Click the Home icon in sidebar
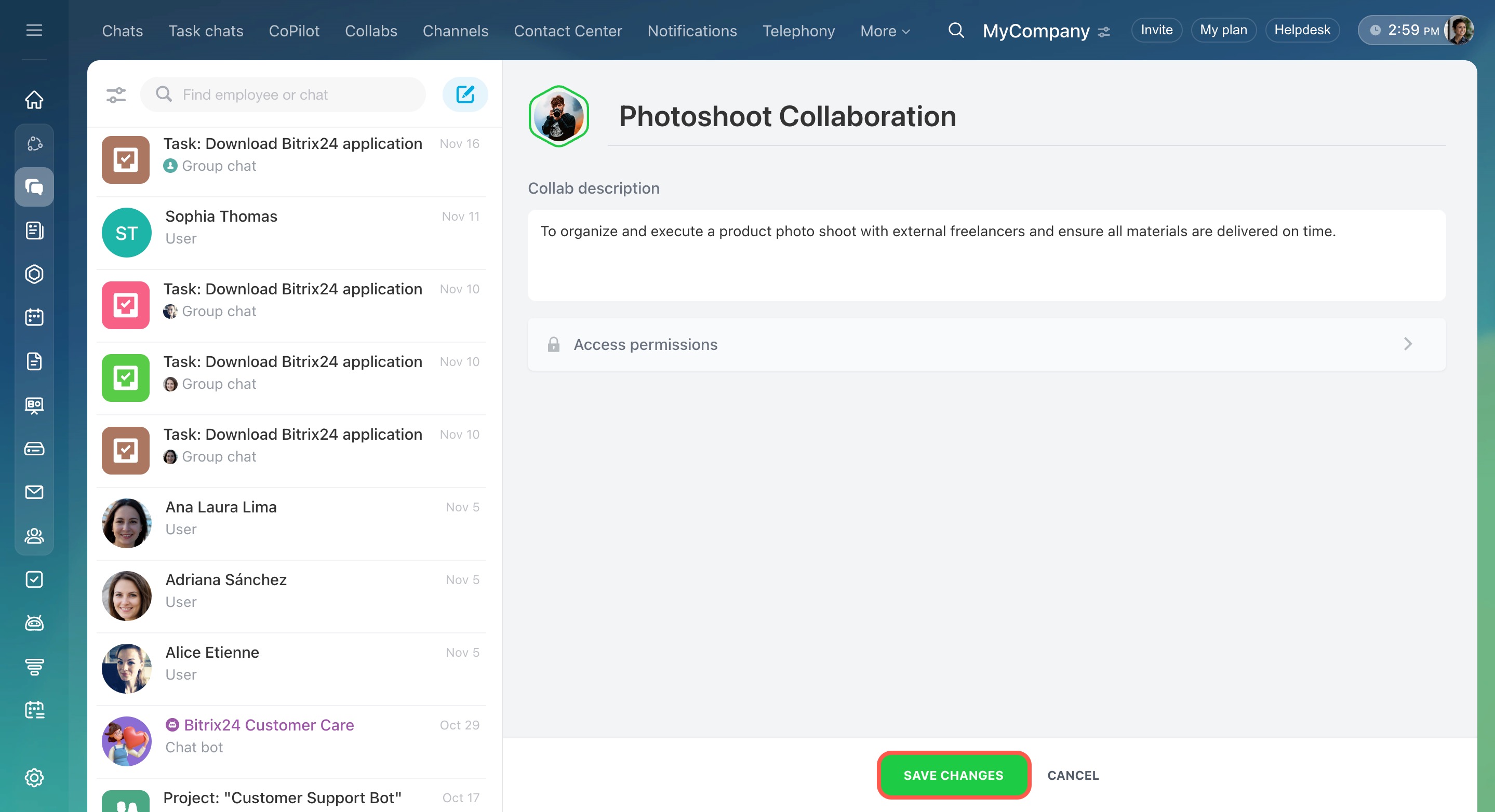 tap(34, 100)
